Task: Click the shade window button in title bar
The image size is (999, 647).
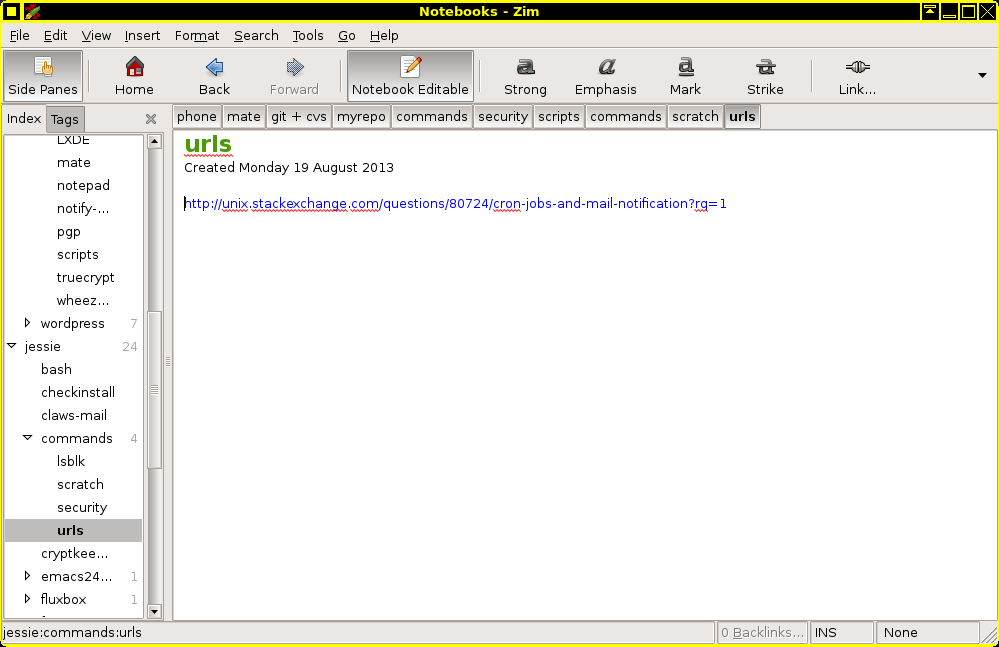Action: 930,11
